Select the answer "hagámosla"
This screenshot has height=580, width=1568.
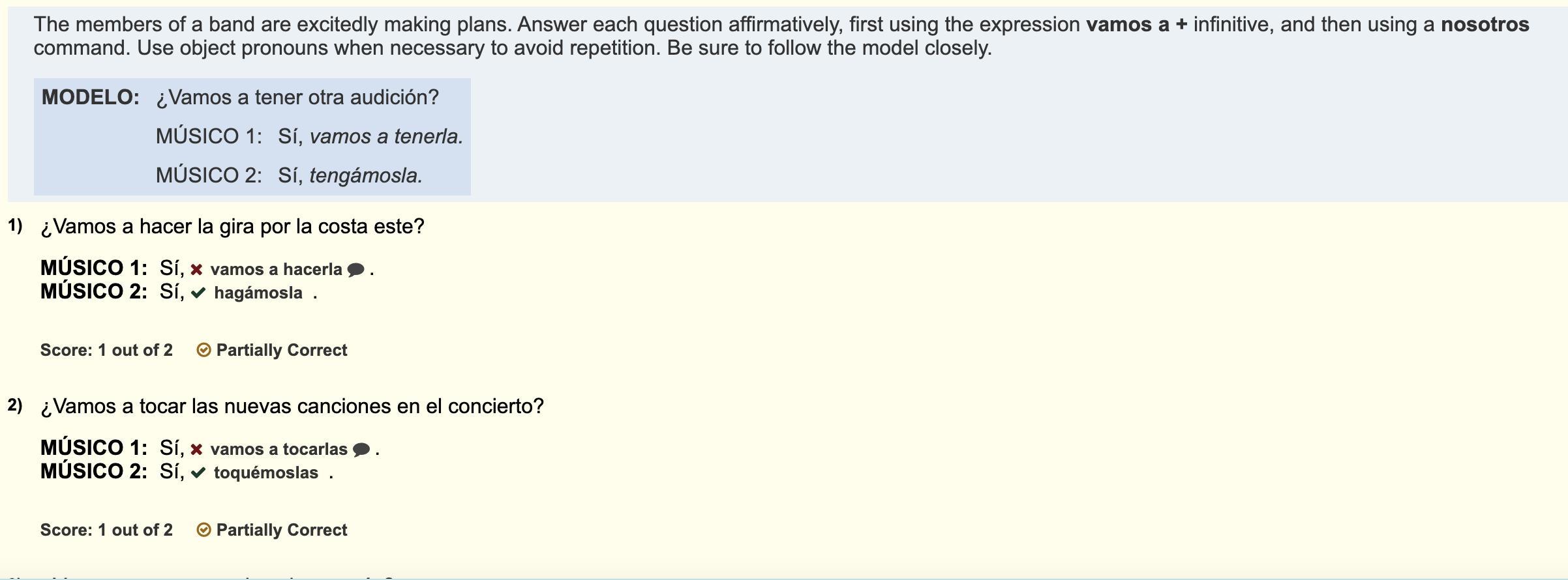(x=258, y=293)
